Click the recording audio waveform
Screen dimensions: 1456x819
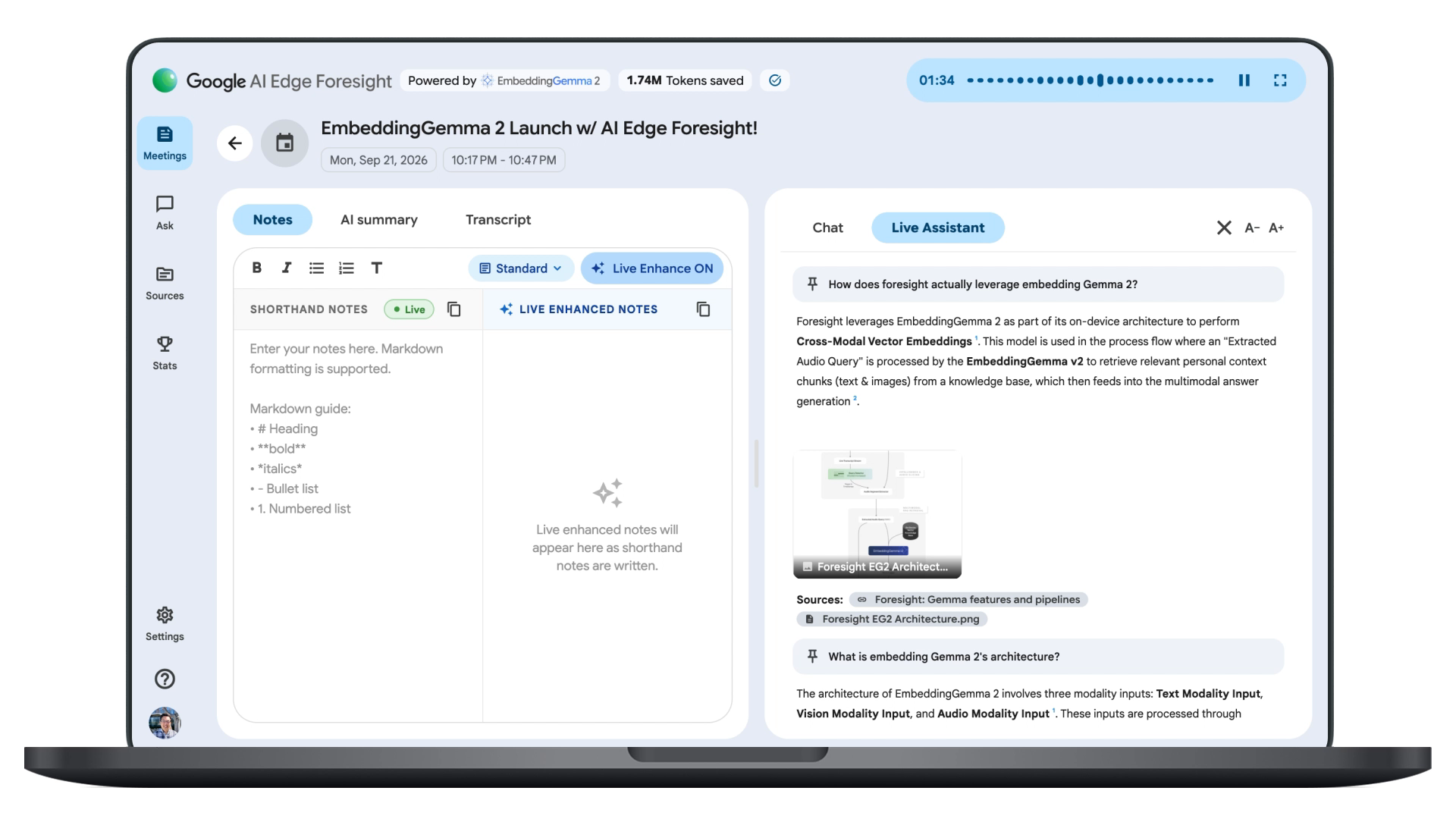1090,80
